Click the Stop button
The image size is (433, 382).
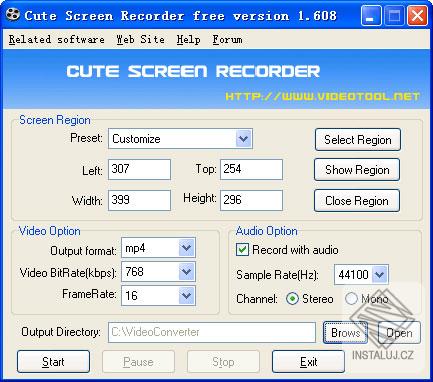223,362
